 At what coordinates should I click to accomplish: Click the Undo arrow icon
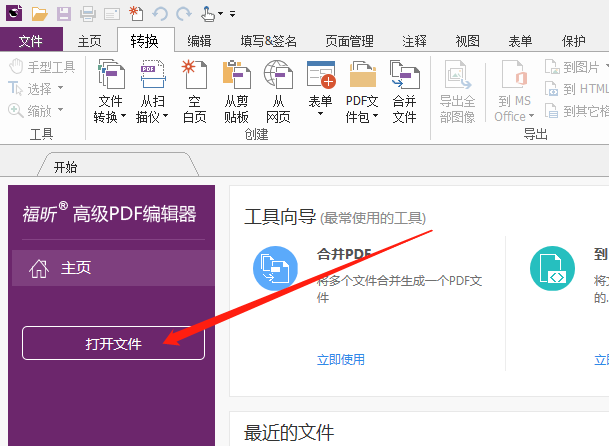160,14
